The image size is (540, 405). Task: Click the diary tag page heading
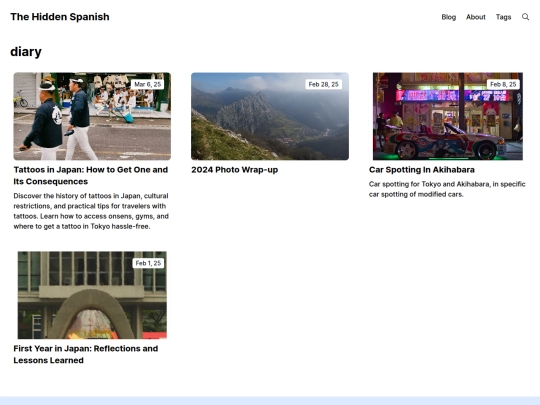point(26,52)
